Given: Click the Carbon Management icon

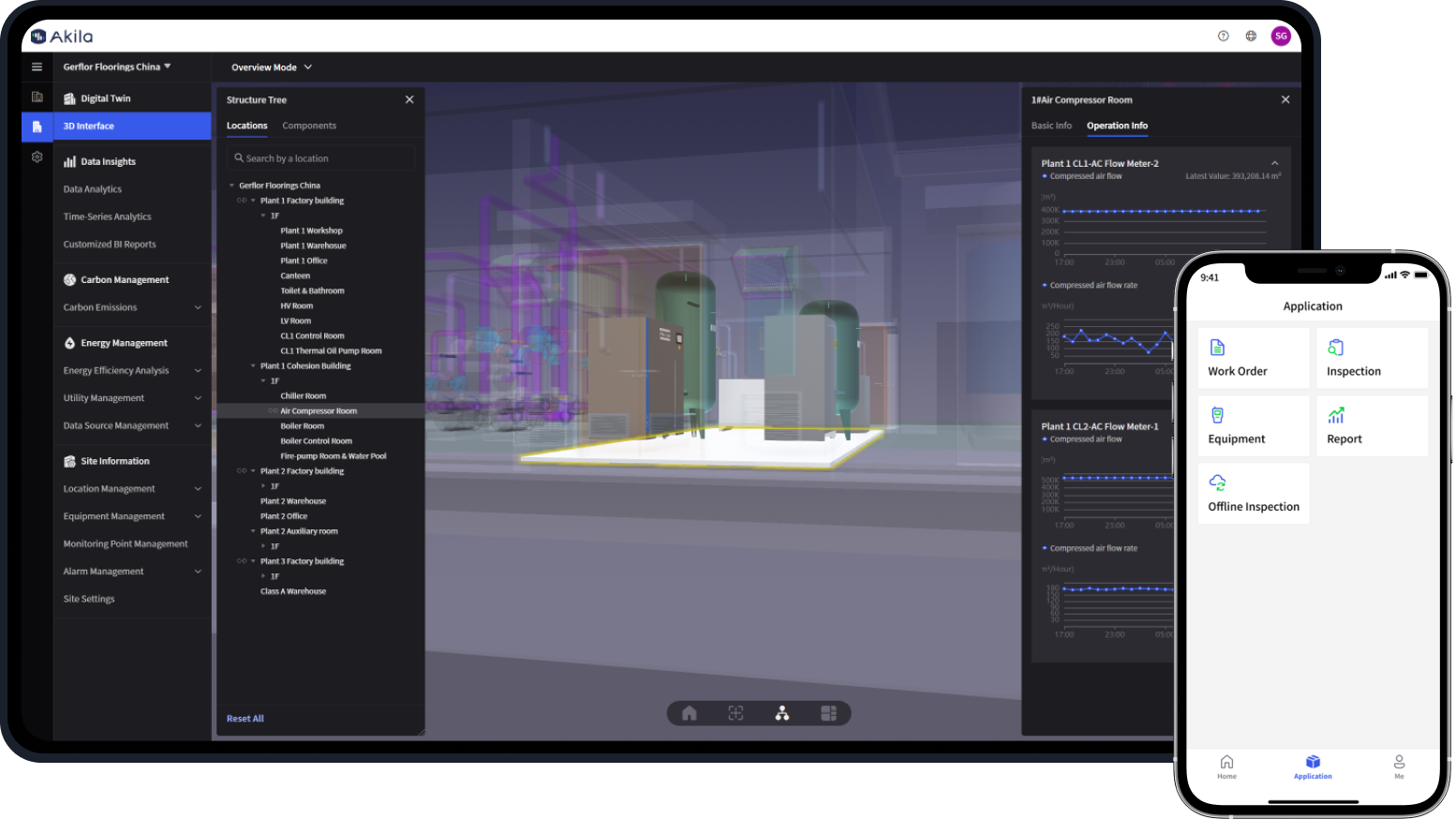Looking at the screenshot, I should click(x=69, y=279).
